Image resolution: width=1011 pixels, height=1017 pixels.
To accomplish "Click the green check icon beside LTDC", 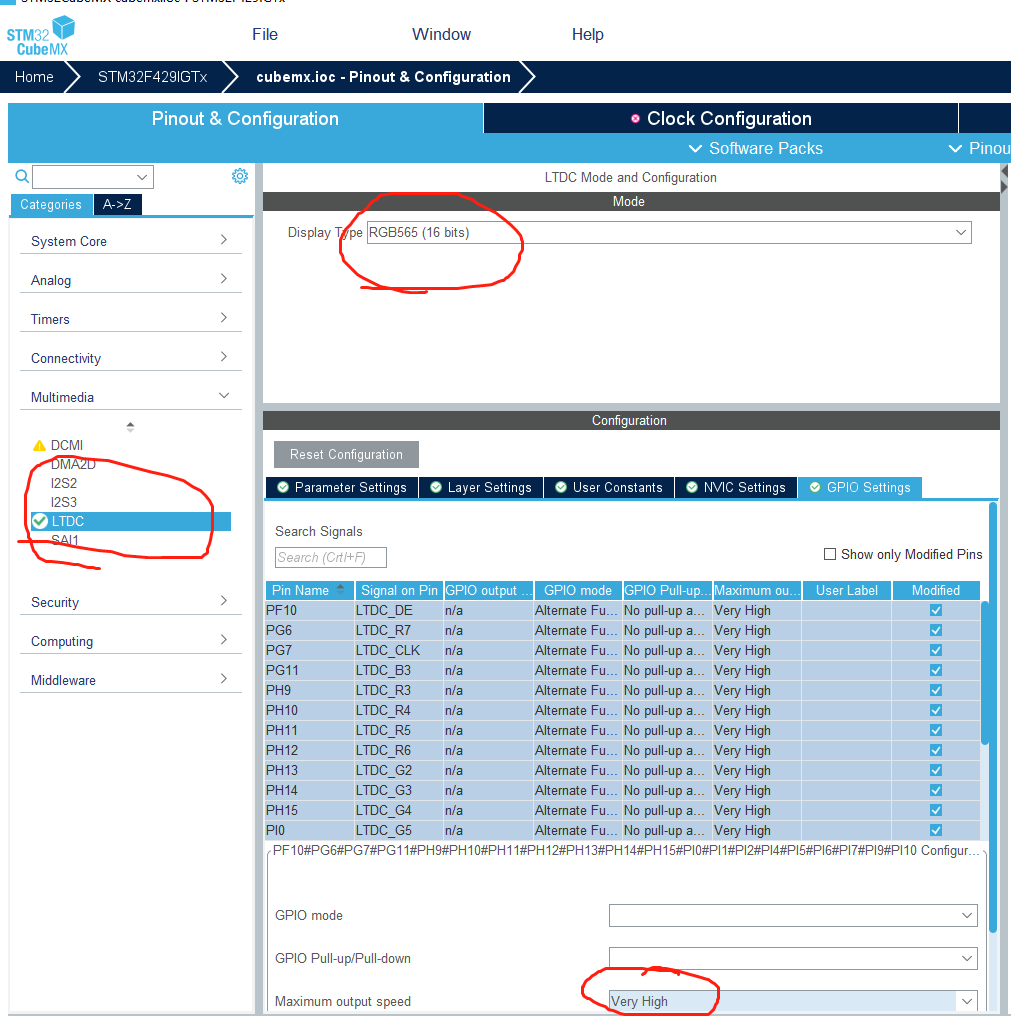I will coord(40,521).
